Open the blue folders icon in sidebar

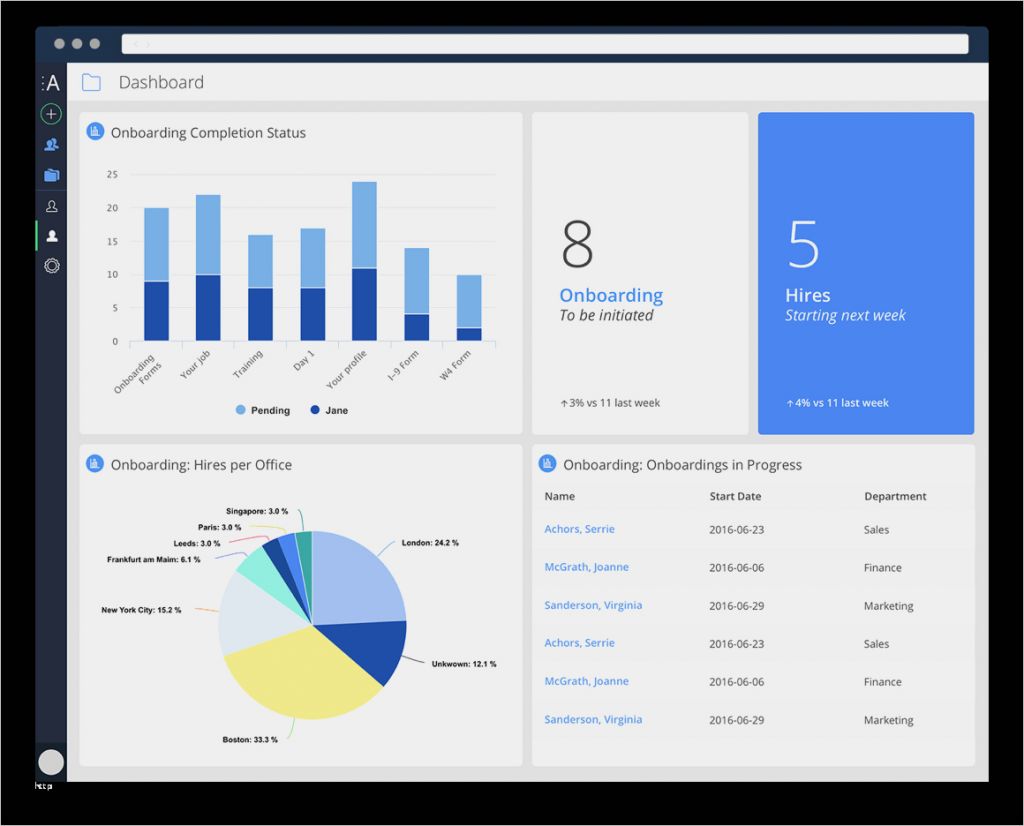point(51,175)
